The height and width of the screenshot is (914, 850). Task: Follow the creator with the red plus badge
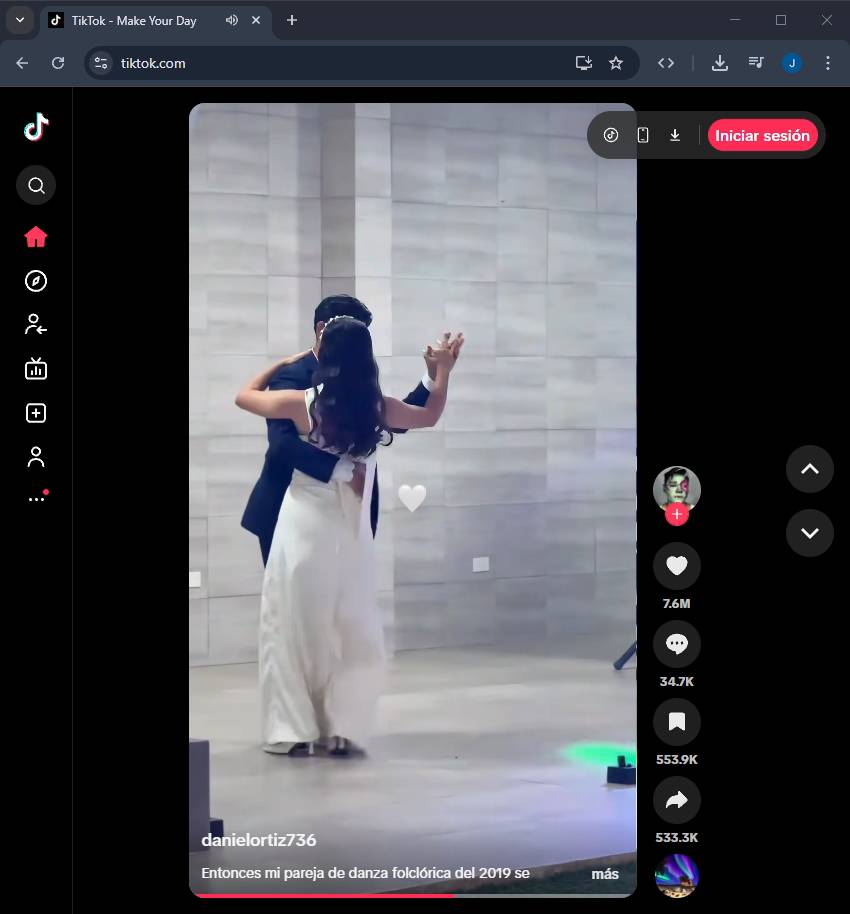(x=677, y=515)
